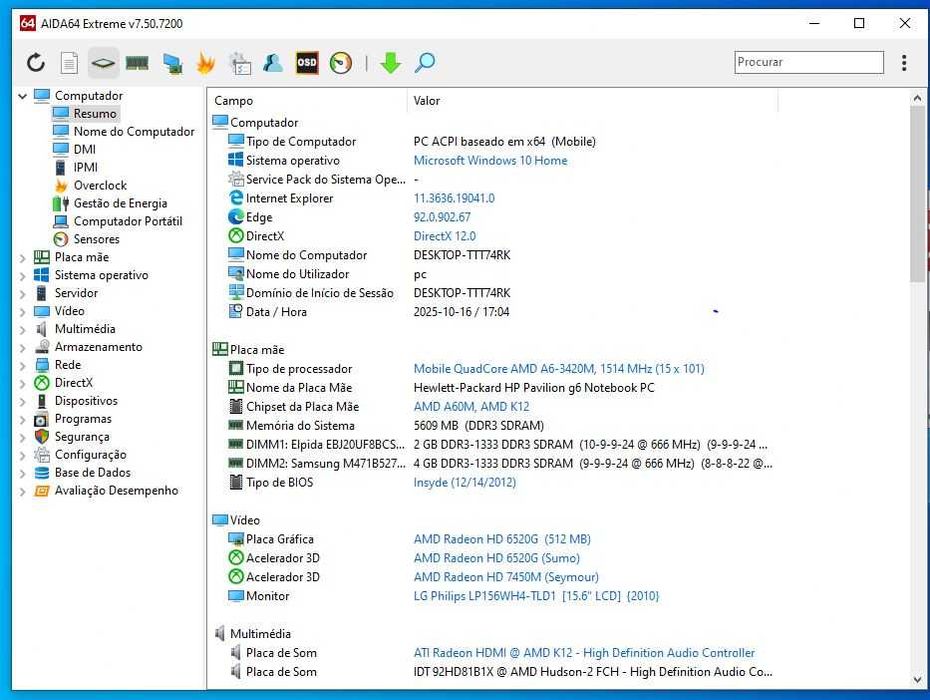Open the AMD A60M, AMD K12 chipset link

click(x=471, y=406)
